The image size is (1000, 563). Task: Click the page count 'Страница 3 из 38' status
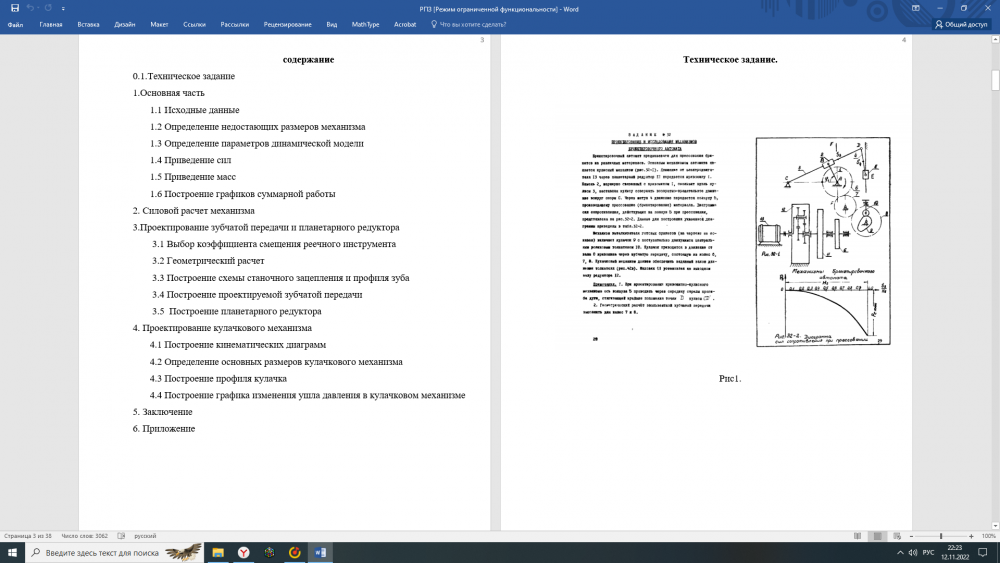pos(27,536)
